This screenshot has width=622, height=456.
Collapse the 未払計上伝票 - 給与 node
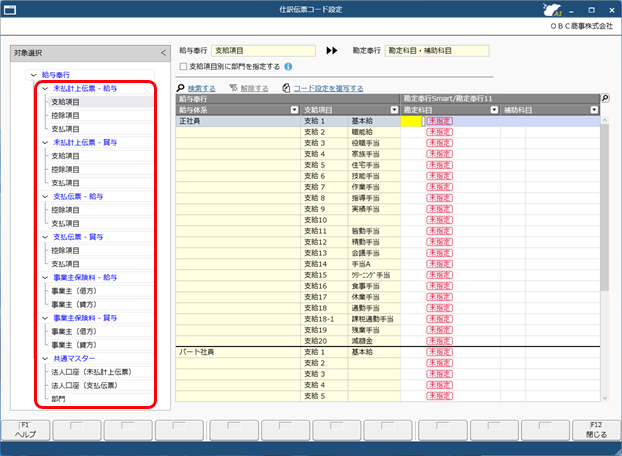(45, 88)
